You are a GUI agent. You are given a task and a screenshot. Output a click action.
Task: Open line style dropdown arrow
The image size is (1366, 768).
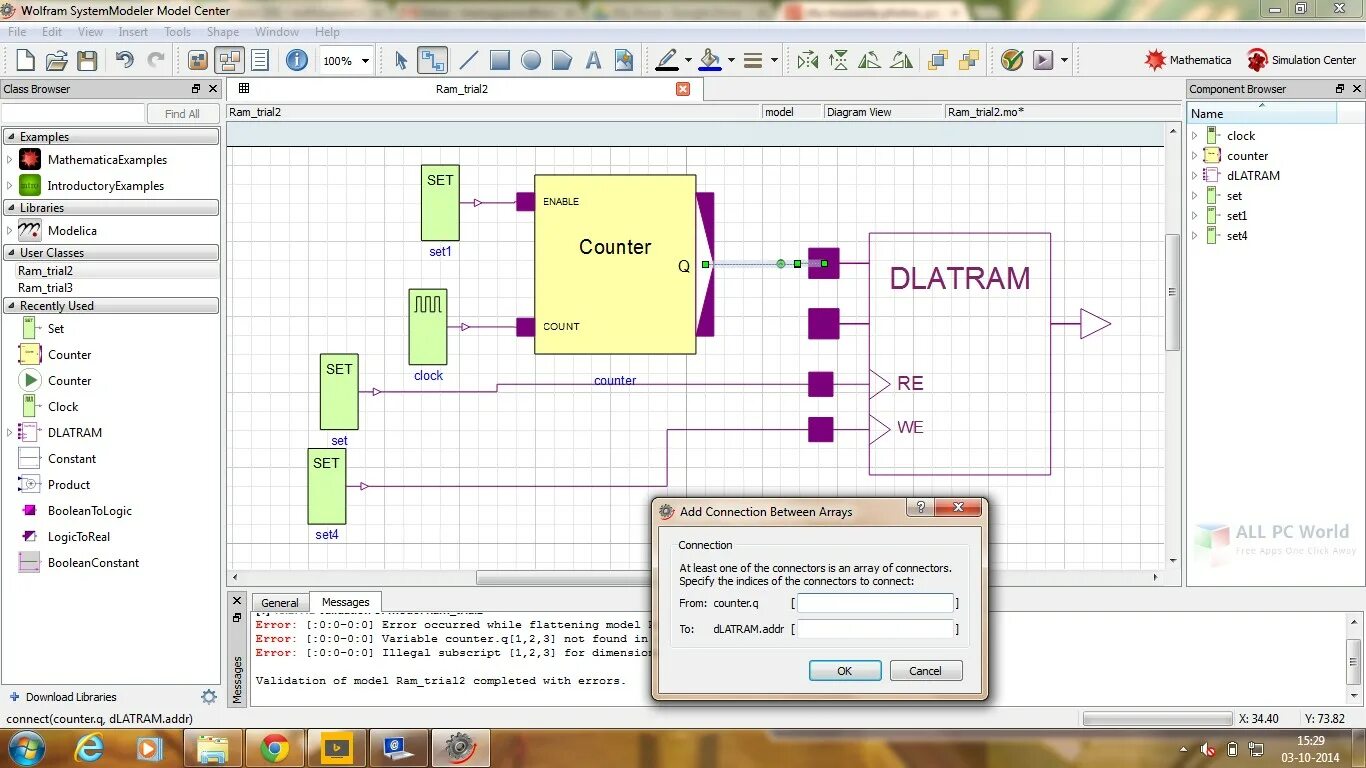click(774, 60)
